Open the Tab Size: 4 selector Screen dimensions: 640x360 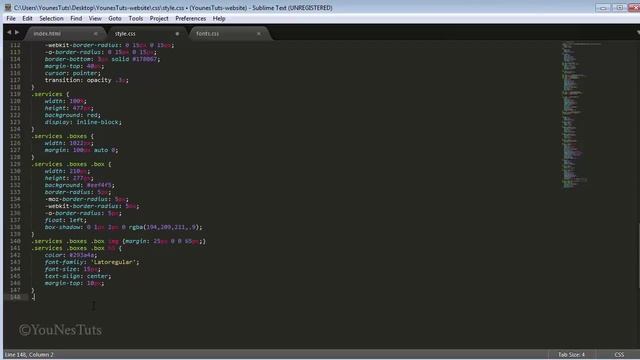pos(571,354)
